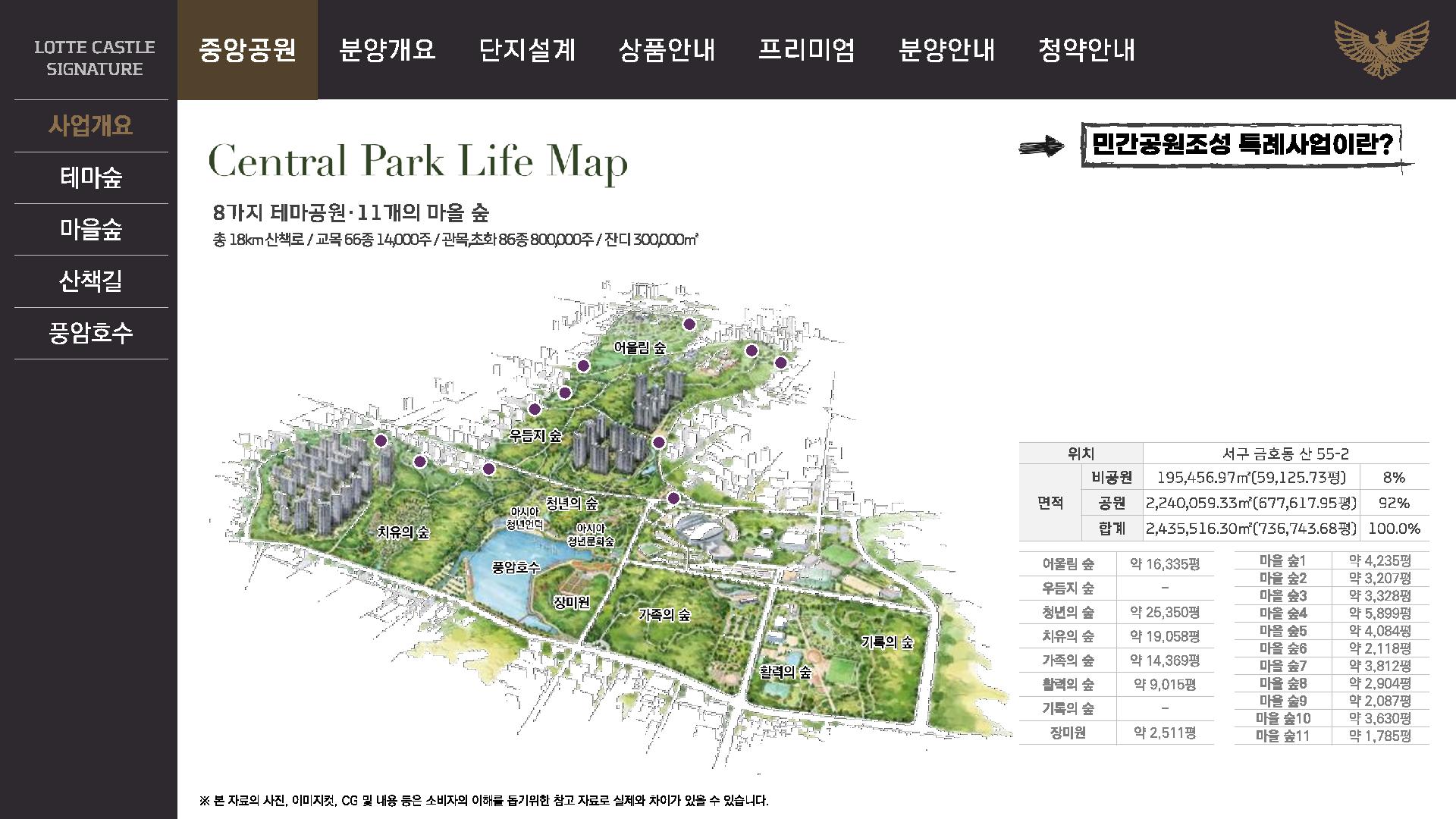Viewport: 1456px width, 819px height.
Task: Click the purple marker nearest 우듬지 숲 label
Action: [x=535, y=409]
